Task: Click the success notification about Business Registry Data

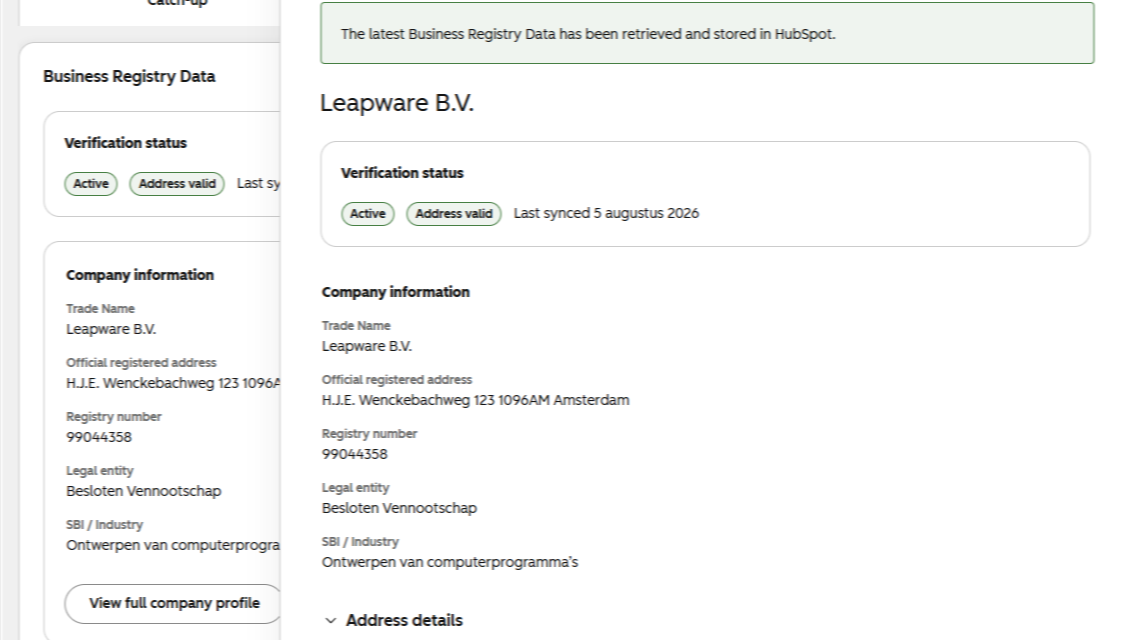Action: tap(707, 33)
